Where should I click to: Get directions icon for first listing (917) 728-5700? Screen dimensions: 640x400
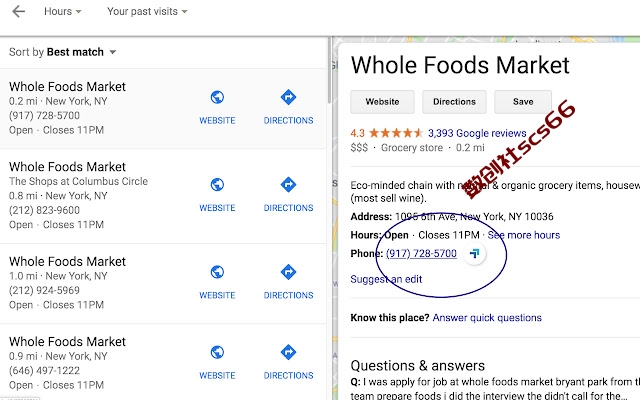(288, 98)
